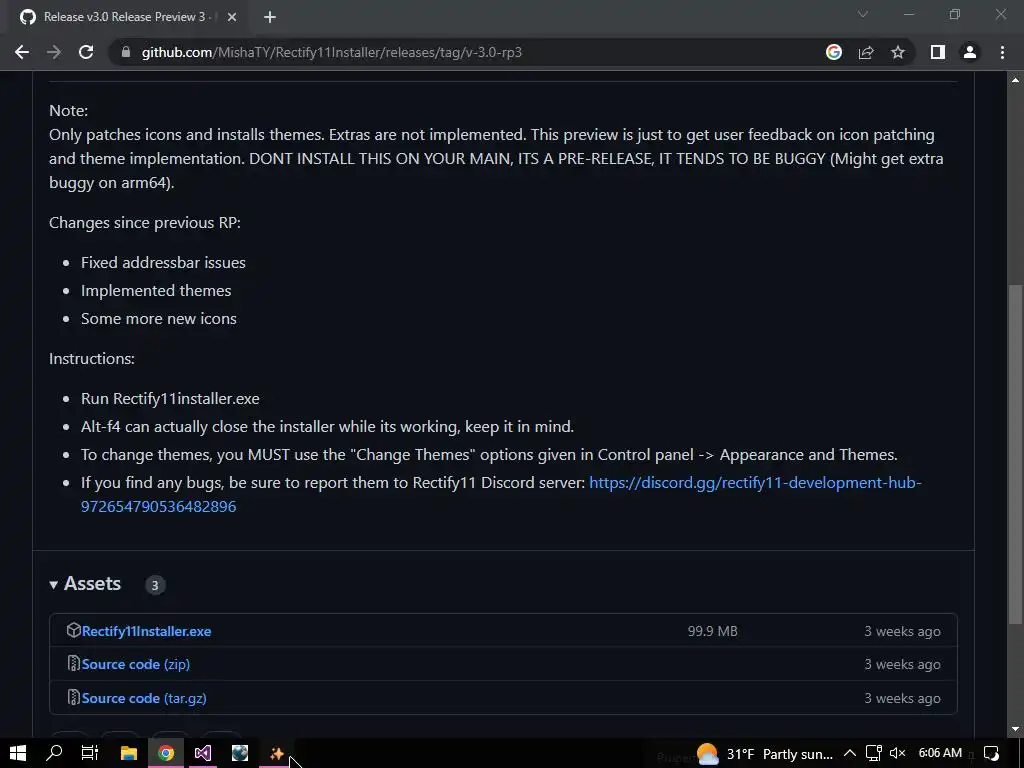Click '3 weeks ago' in Source code (zip) row

pyautogui.click(x=903, y=664)
